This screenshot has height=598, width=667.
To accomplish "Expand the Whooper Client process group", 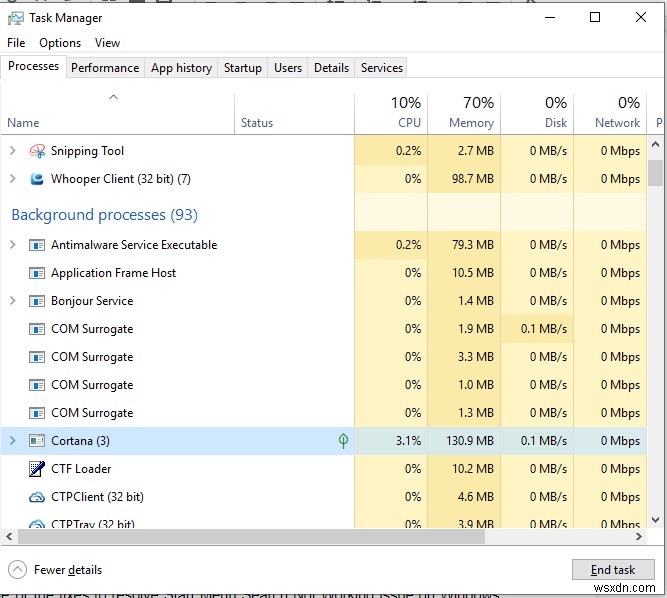I will coord(13,179).
